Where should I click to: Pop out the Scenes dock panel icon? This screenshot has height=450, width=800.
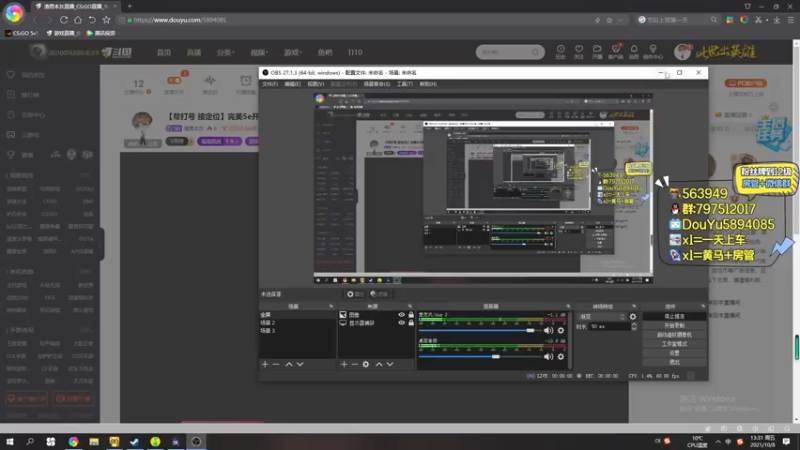[331, 306]
